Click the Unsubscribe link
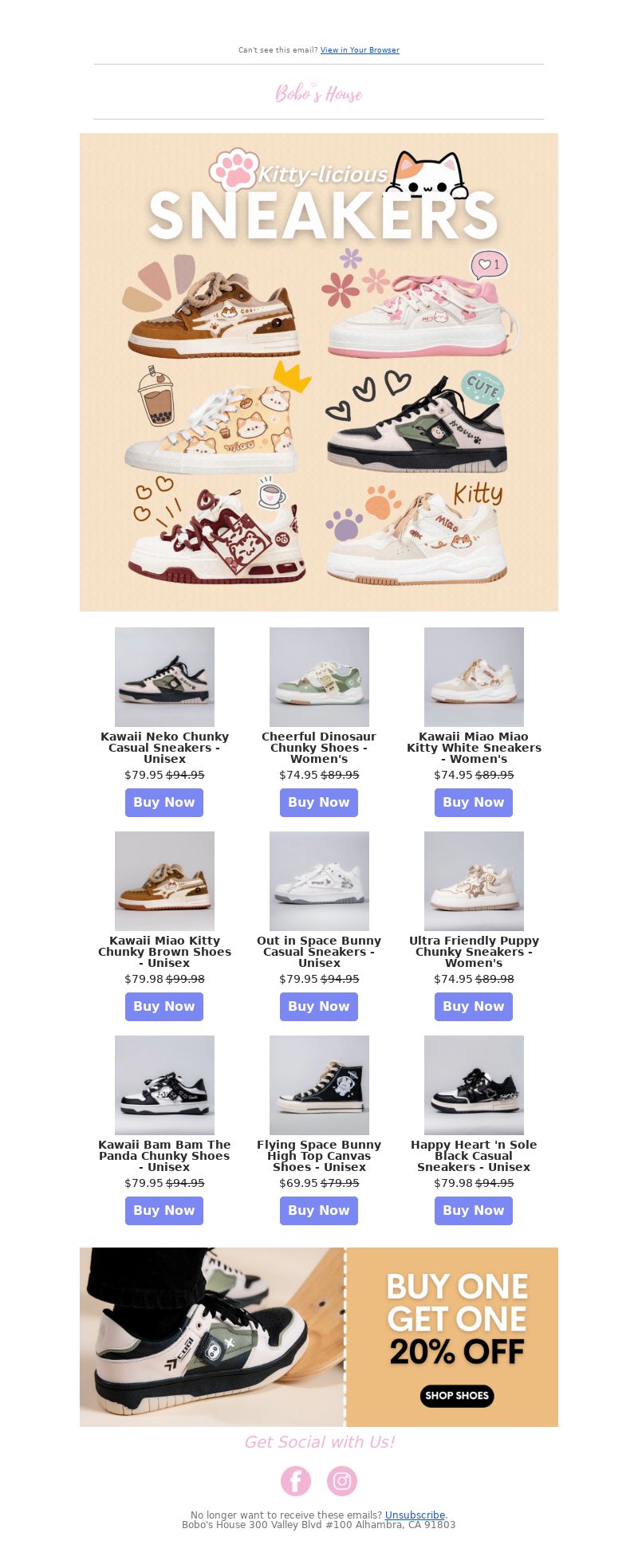638x1568 pixels. click(x=415, y=1515)
